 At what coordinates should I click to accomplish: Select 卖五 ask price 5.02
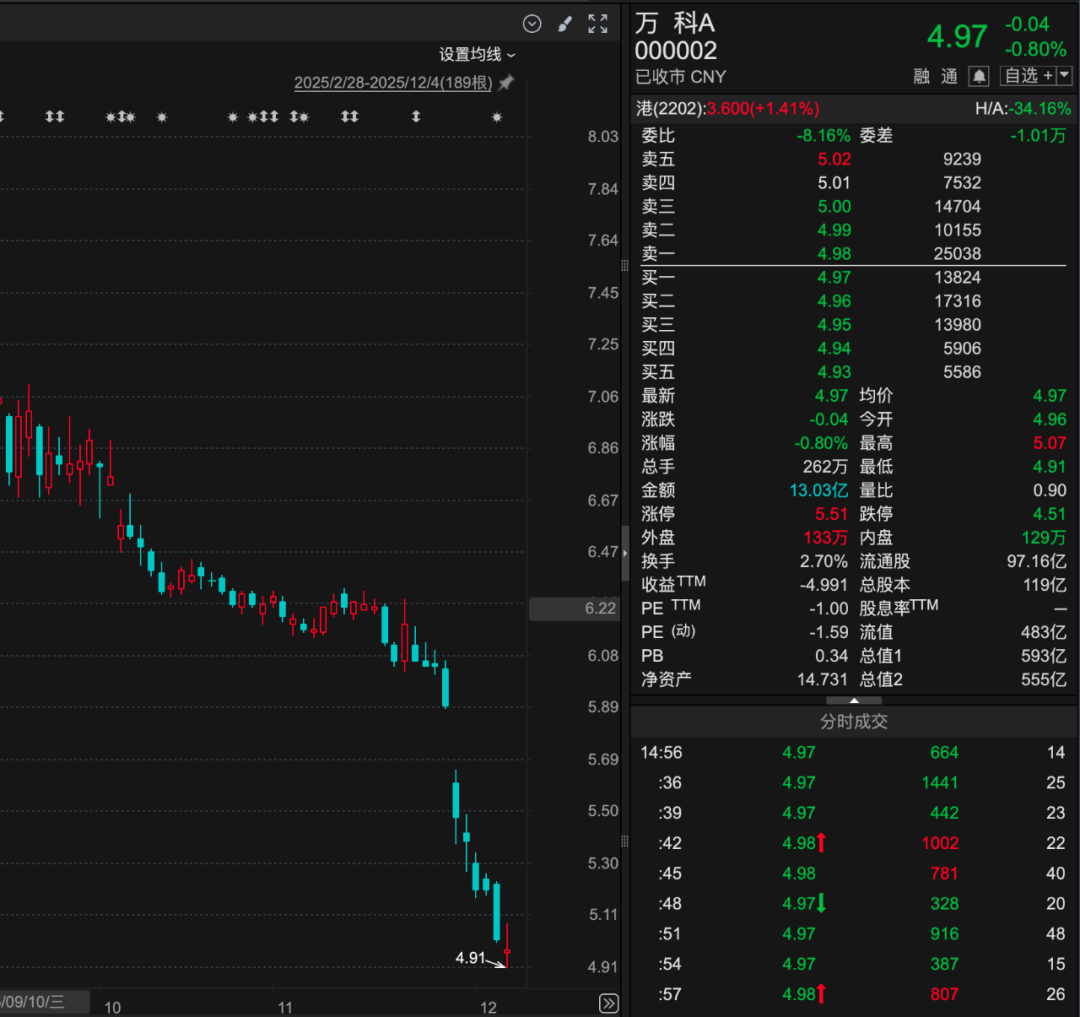[x=834, y=159]
